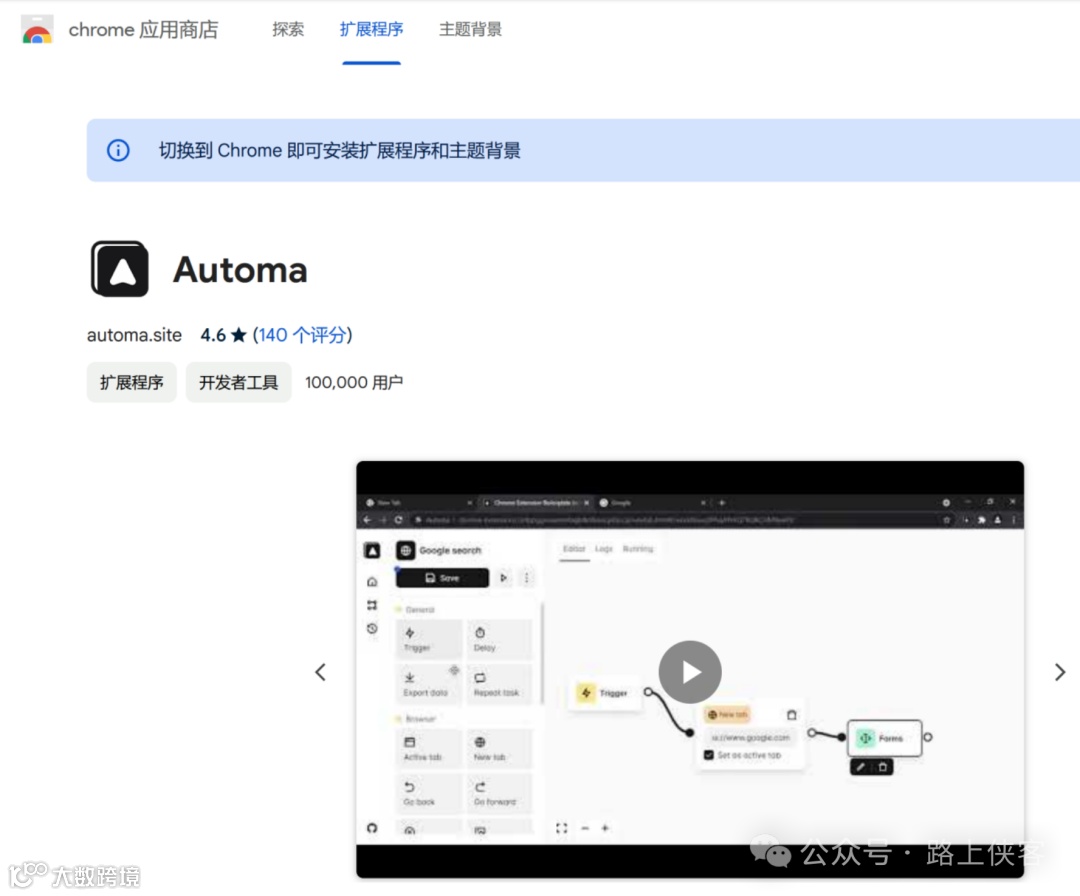Open the automa.site link
The width and height of the screenshot is (1080, 896).
click(x=134, y=335)
